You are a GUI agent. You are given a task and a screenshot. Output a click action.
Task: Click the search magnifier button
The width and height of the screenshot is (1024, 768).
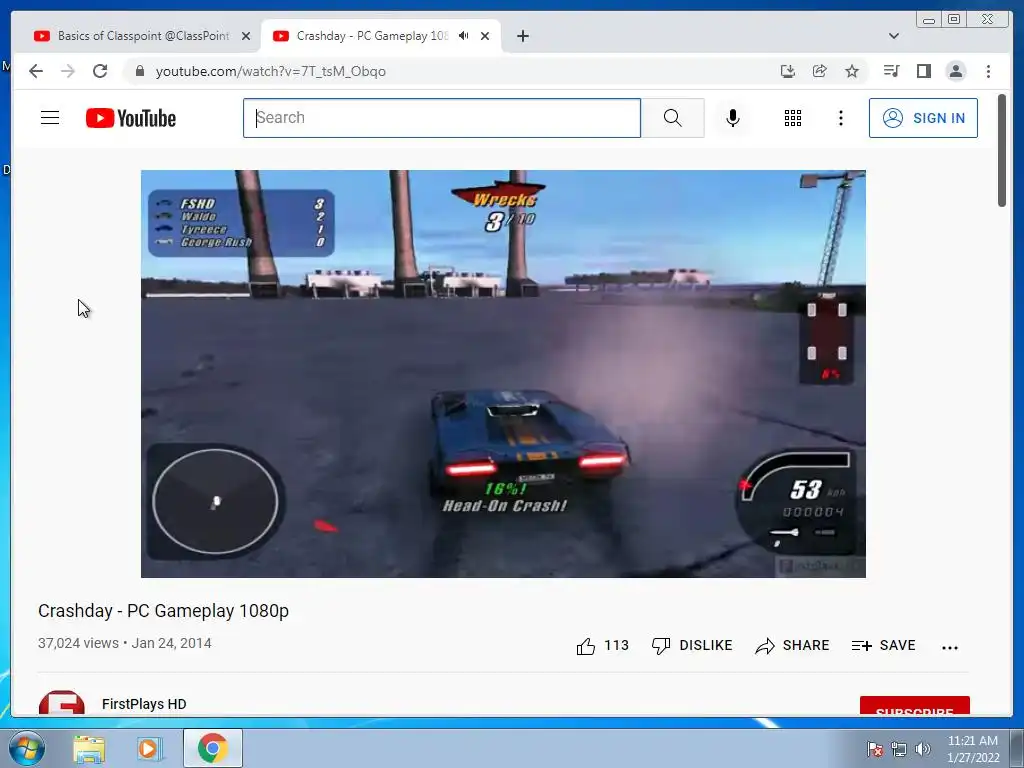pyautogui.click(x=673, y=118)
